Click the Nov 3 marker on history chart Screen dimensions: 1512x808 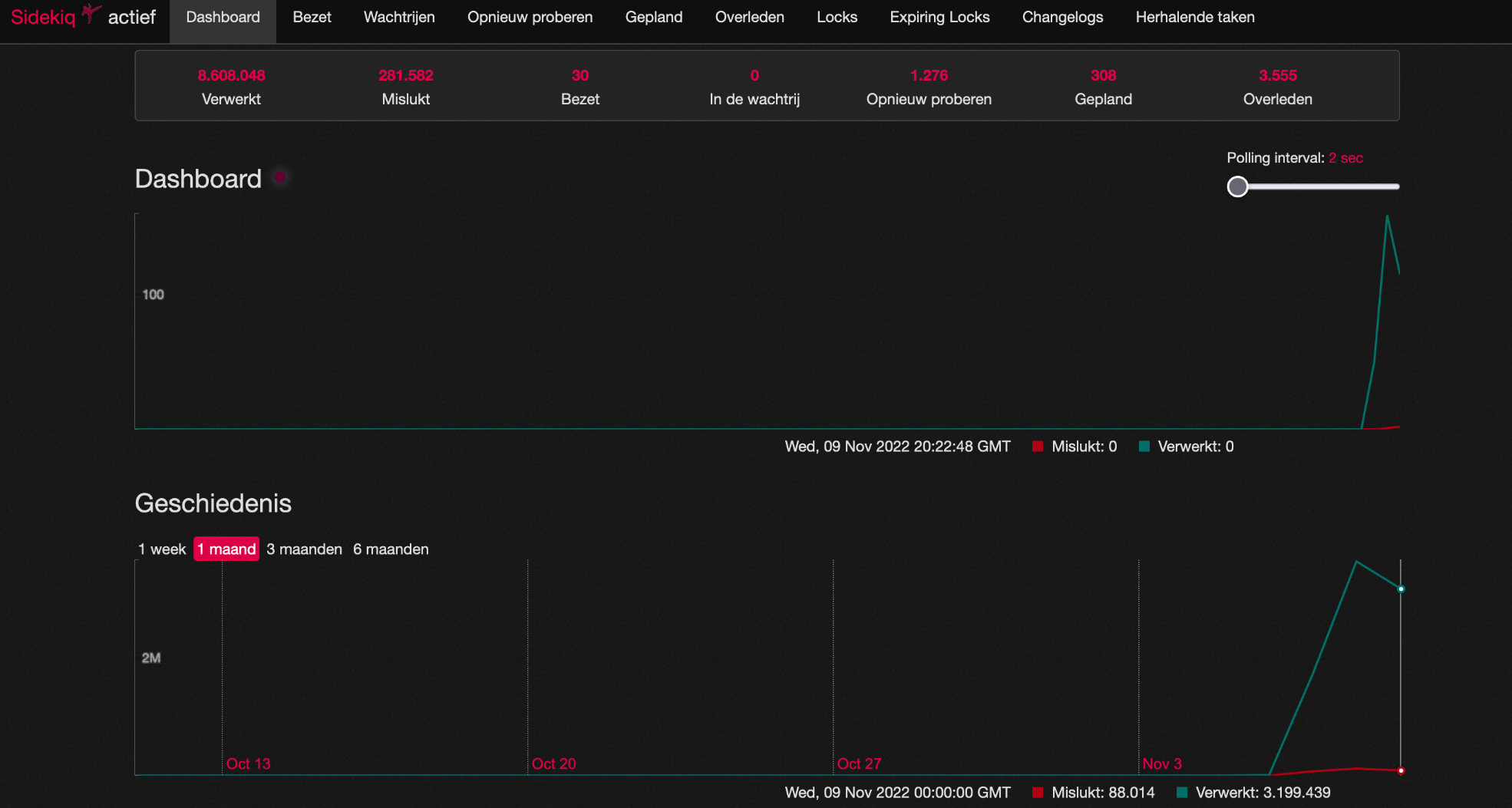(1162, 763)
